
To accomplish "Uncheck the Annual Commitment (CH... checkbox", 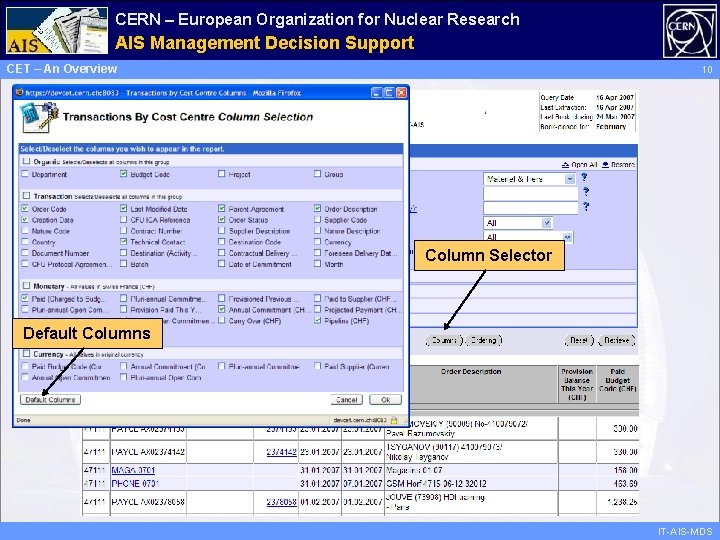I will pos(221,309).
